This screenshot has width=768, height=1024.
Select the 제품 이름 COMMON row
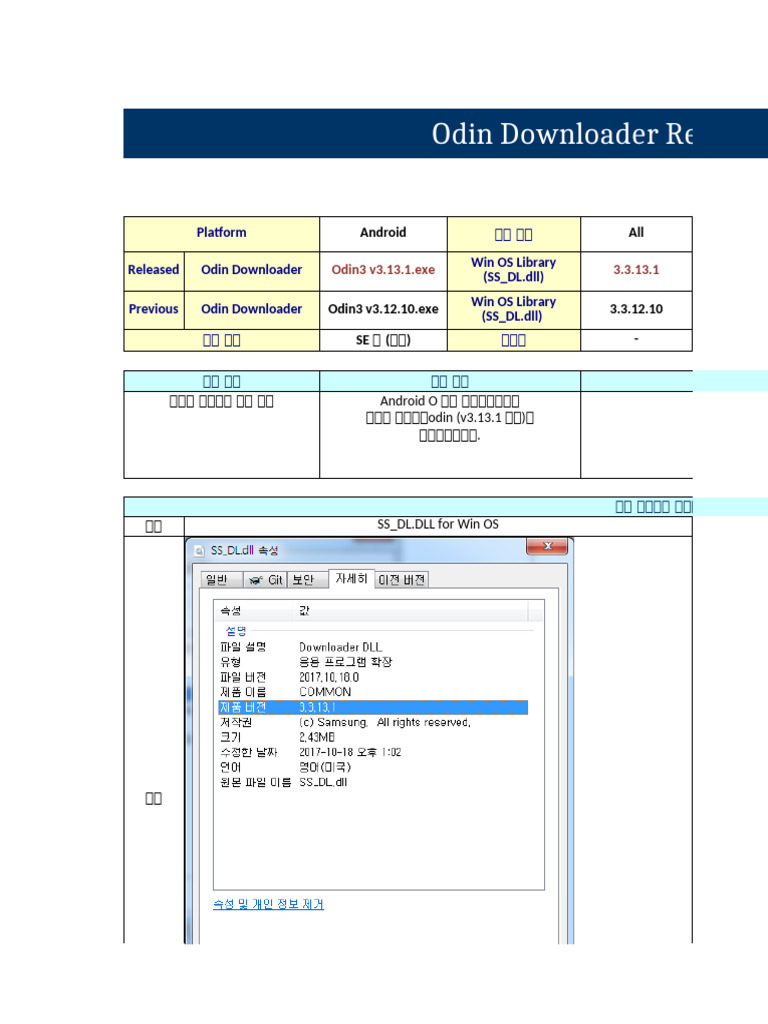coord(373,692)
